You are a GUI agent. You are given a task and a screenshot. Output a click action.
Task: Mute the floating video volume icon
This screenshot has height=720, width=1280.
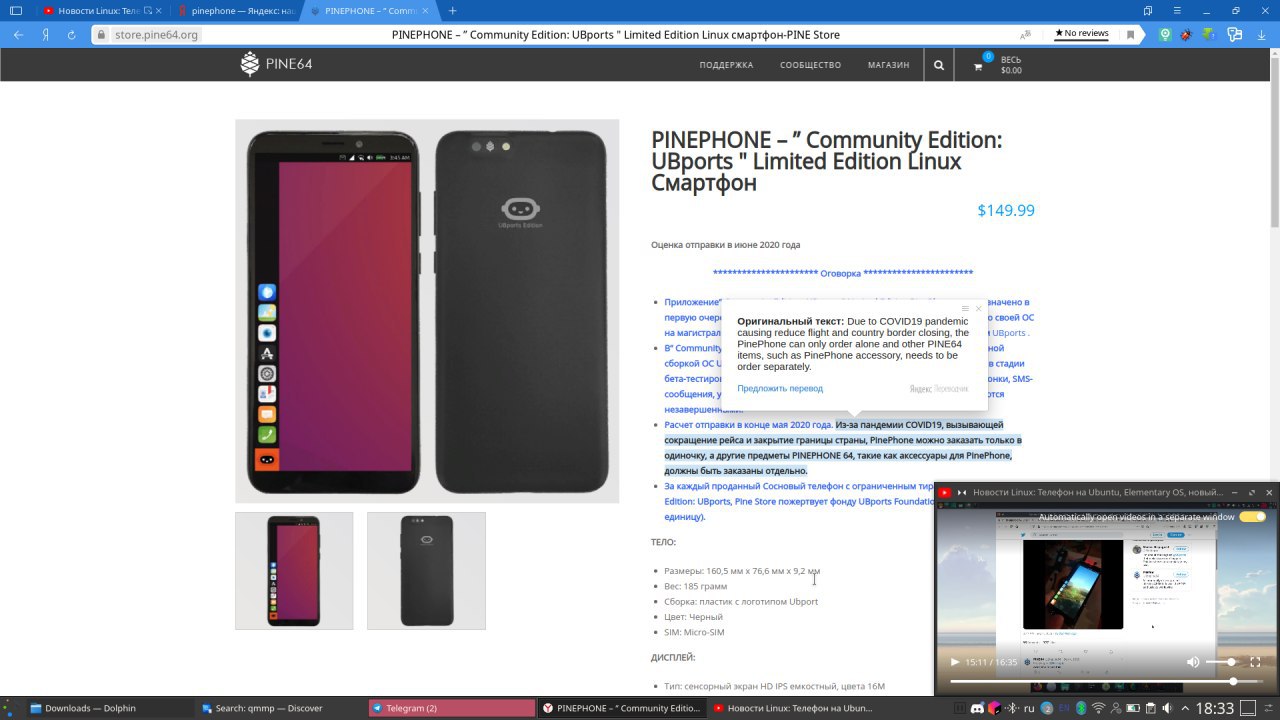coord(1192,662)
